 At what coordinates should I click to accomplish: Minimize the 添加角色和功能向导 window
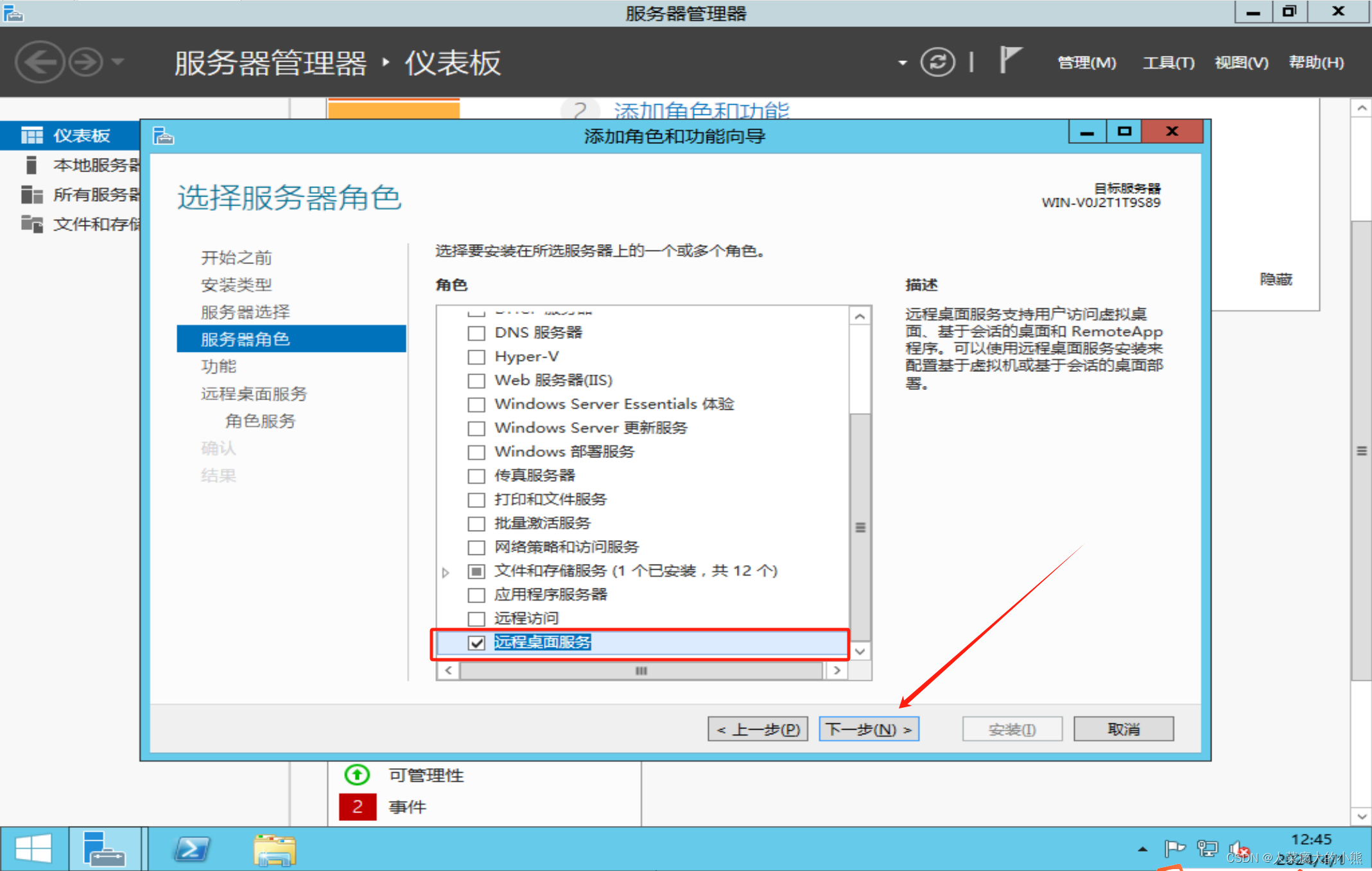1087,132
